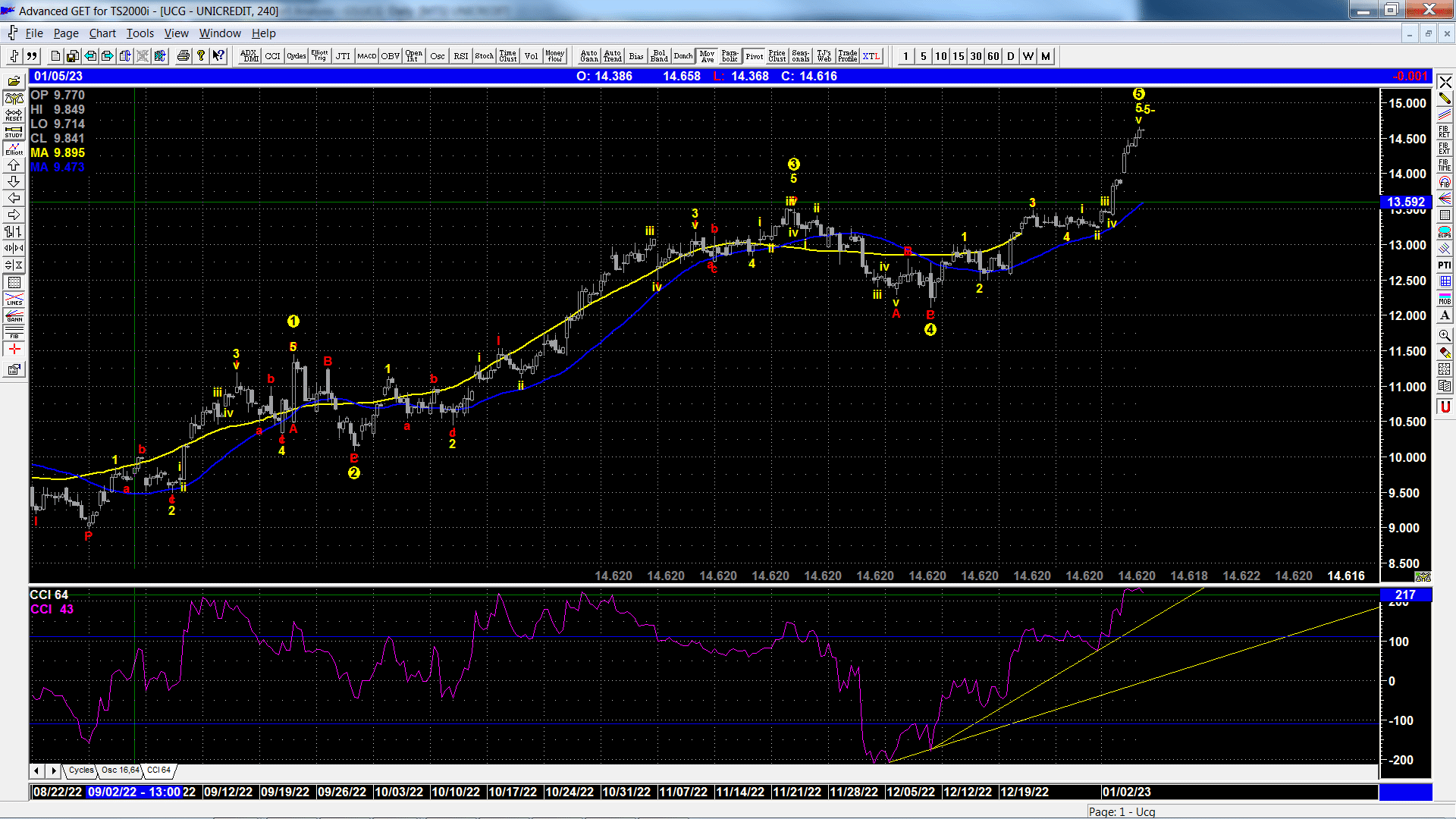Click the context help arrow-question icon
1456x819 pixels.
218,56
